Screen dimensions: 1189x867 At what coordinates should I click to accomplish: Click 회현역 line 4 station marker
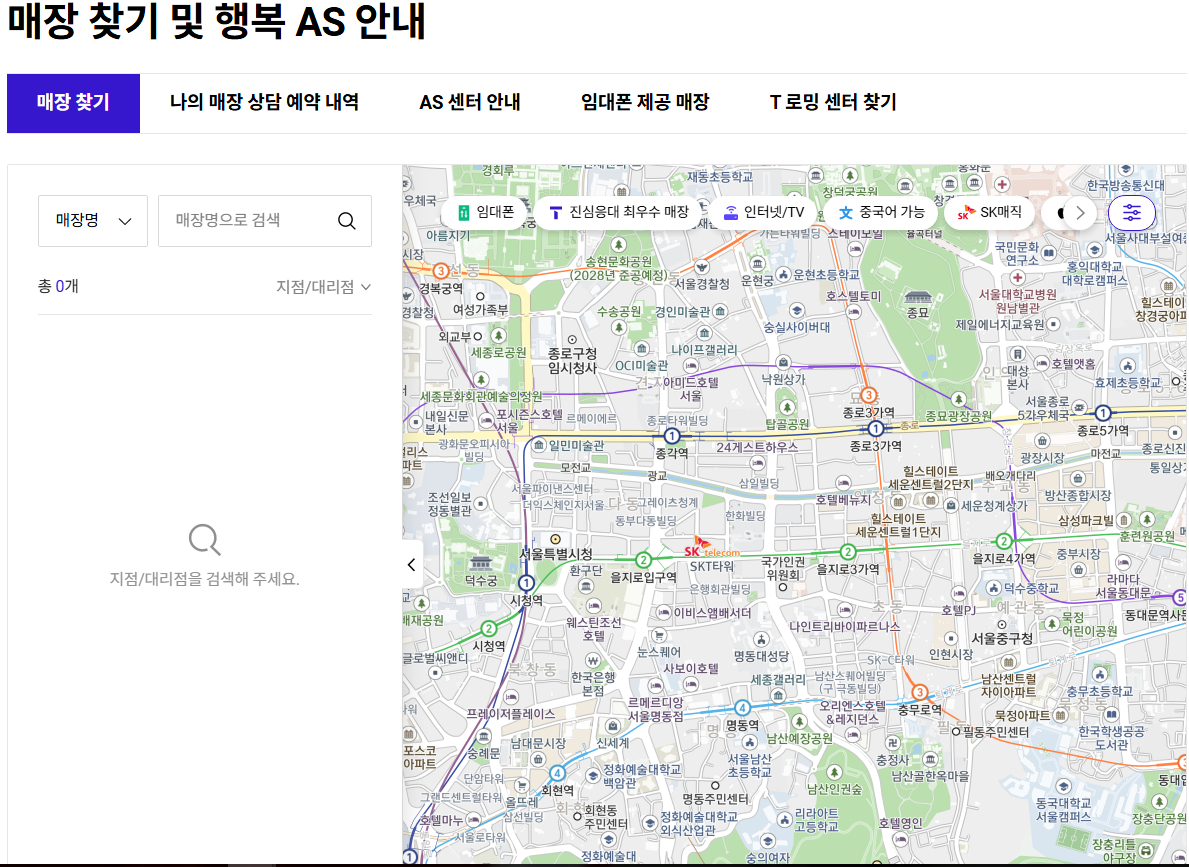click(557, 773)
